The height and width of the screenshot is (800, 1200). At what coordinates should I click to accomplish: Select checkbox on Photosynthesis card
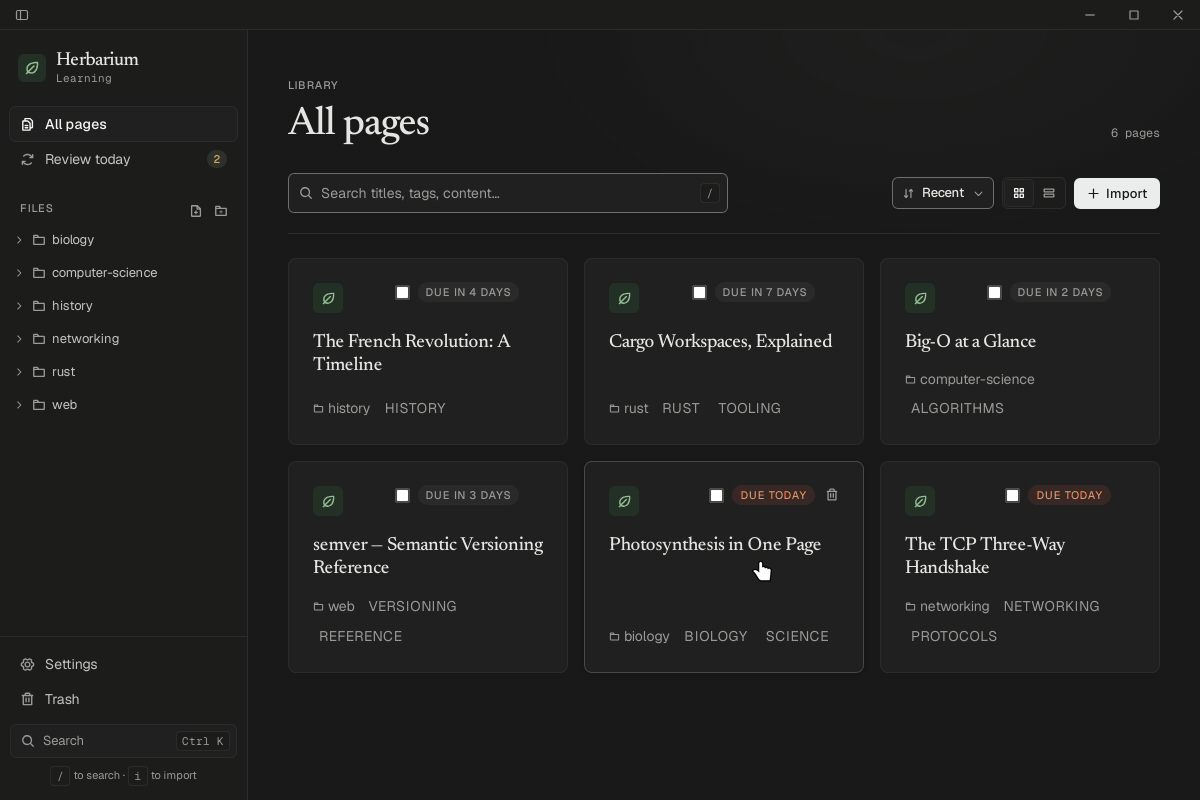[716, 495]
